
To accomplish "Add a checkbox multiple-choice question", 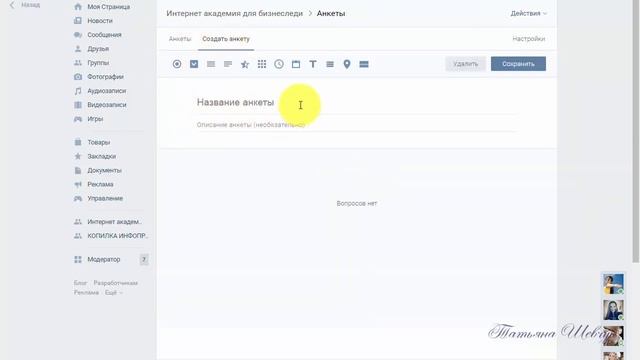I will point(194,64).
